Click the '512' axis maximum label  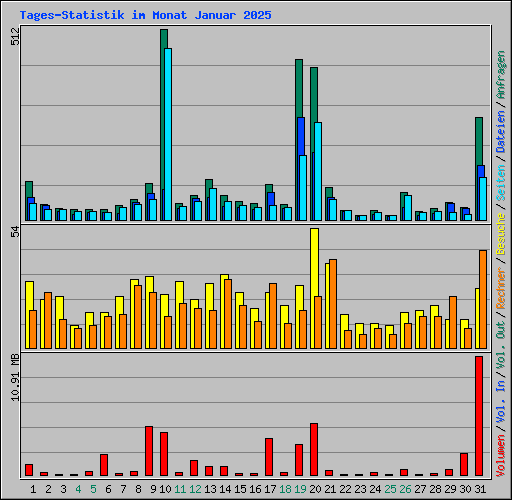pos(15,36)
